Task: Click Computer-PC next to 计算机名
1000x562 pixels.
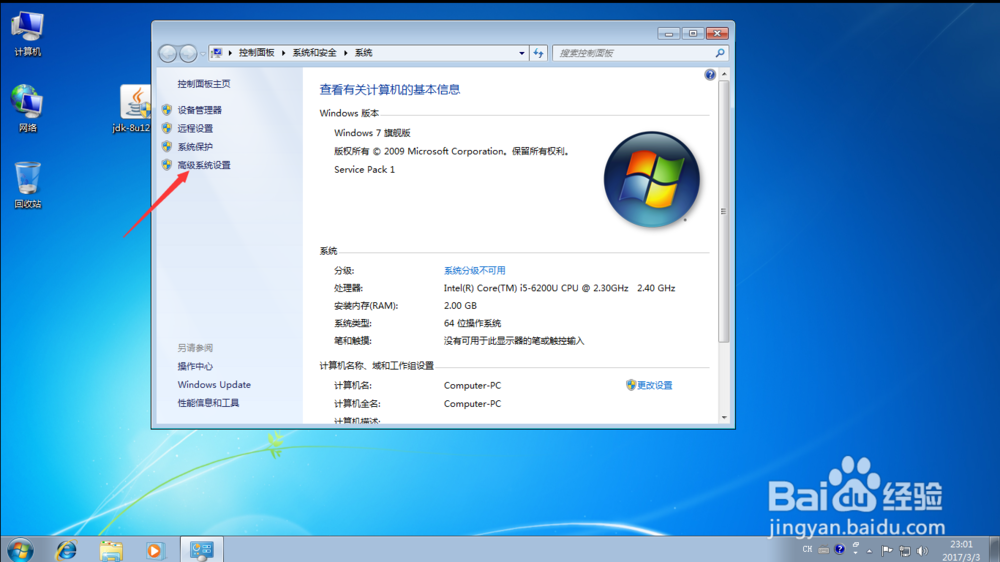Action: point(473,385)
